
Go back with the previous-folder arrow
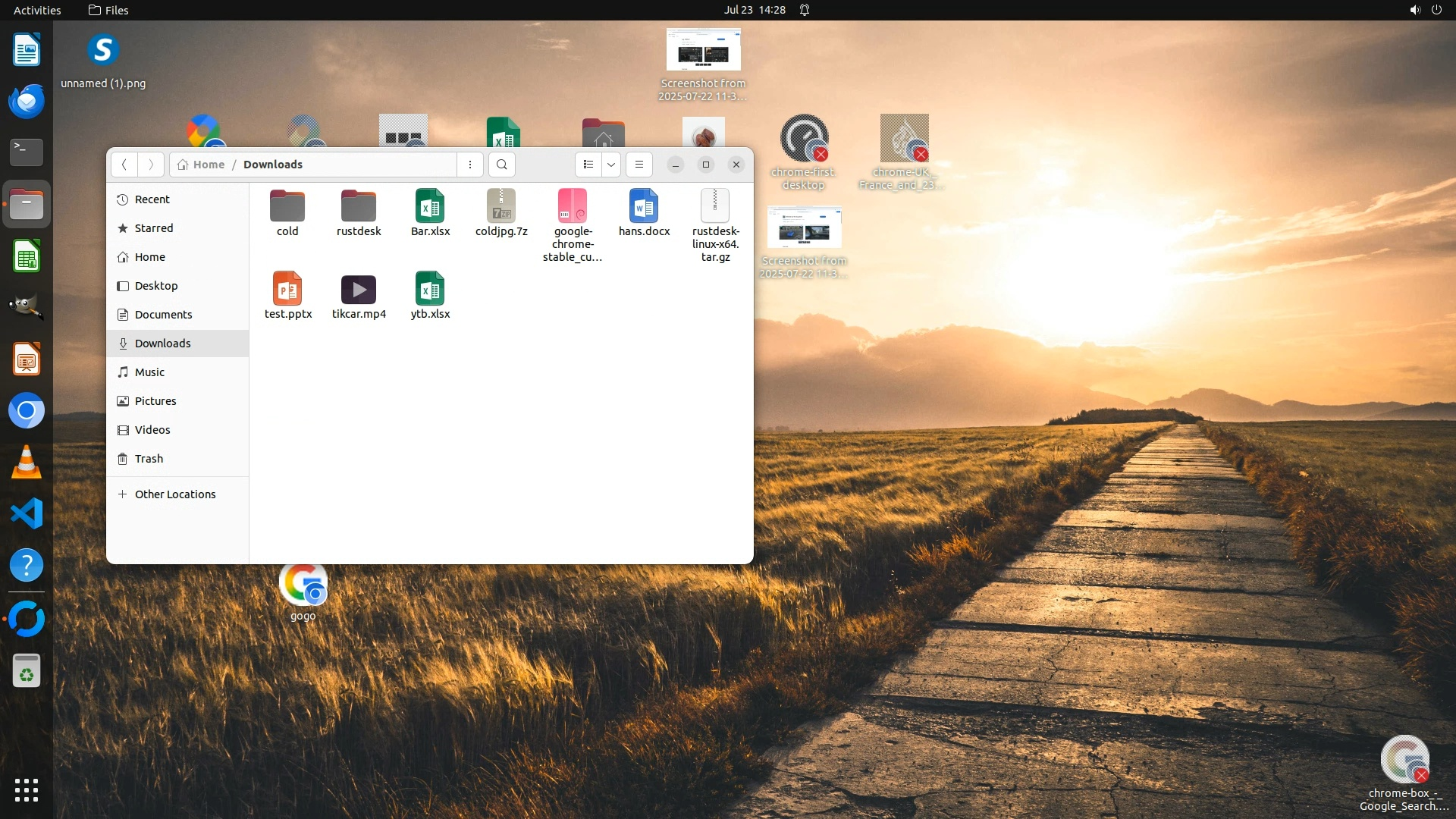tap(124, 165)
